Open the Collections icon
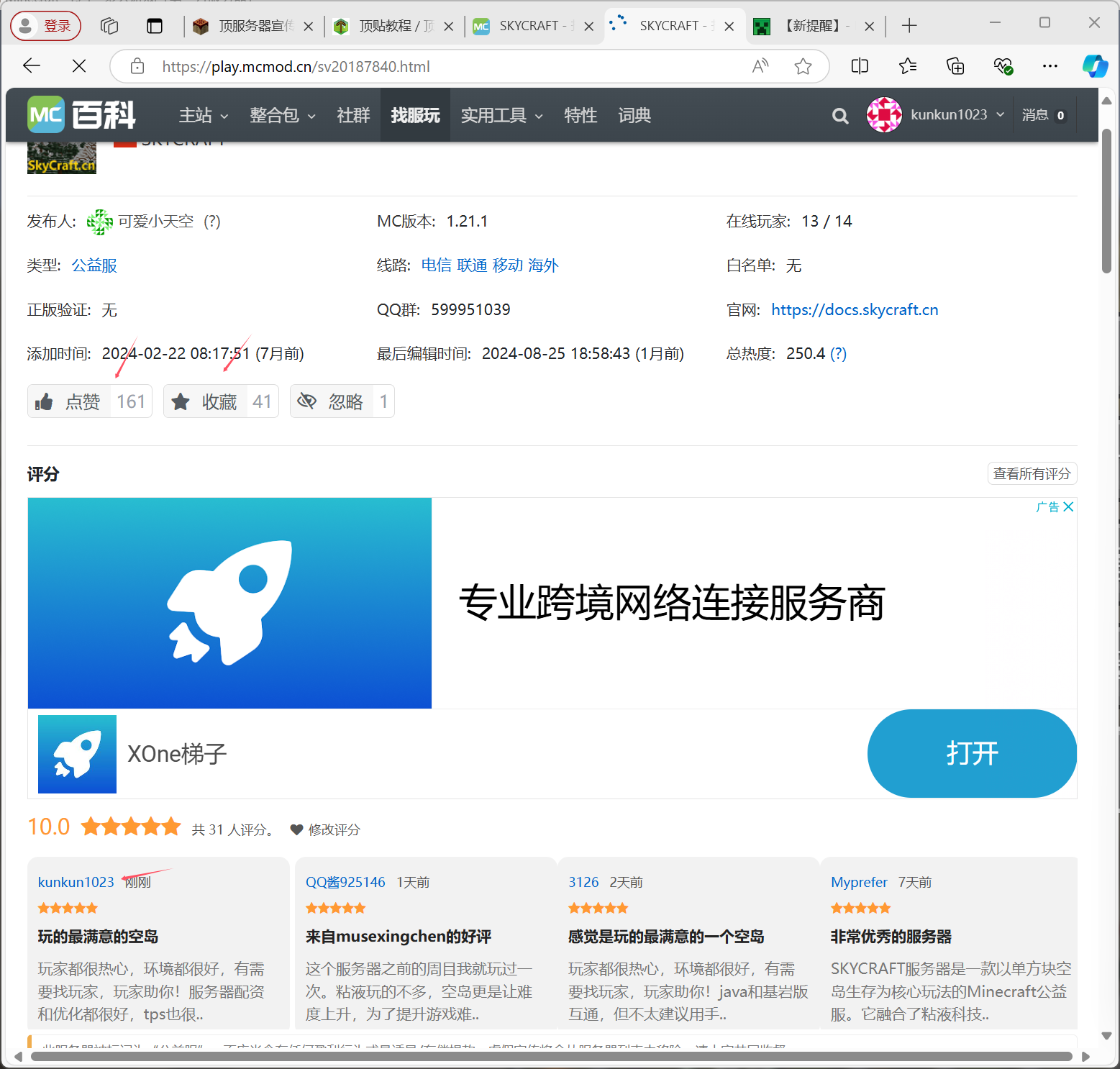This screenshot has height=1069, width=1120. click(x=955, y=66)
